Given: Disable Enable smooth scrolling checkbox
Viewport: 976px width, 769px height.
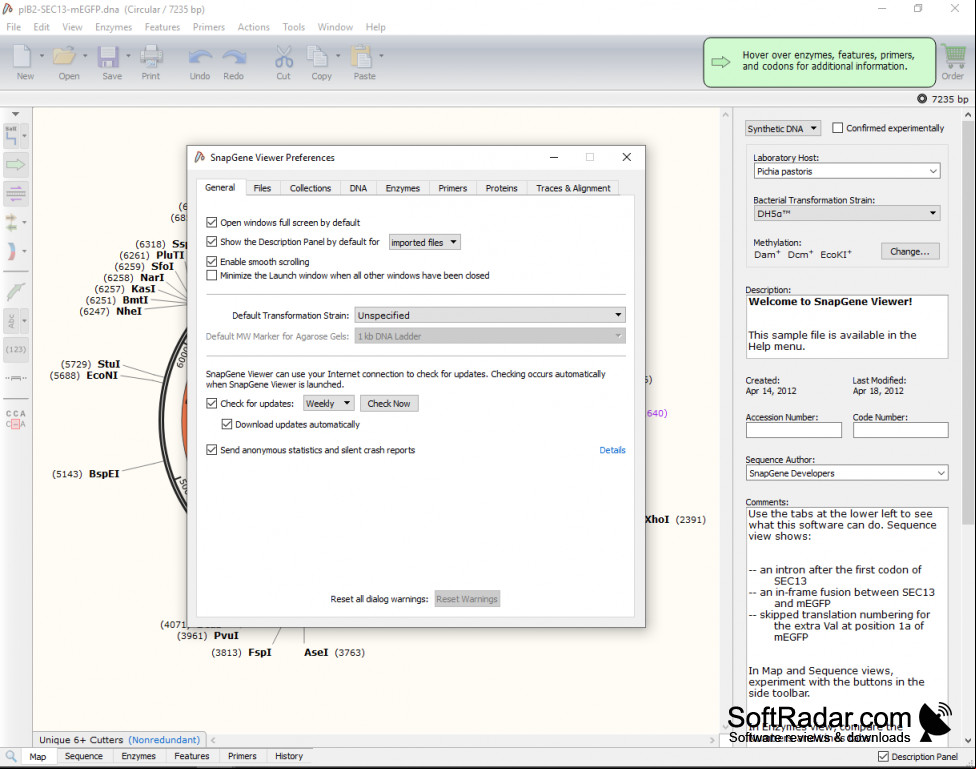Looking at the screenshot, I should pos(212,262).
